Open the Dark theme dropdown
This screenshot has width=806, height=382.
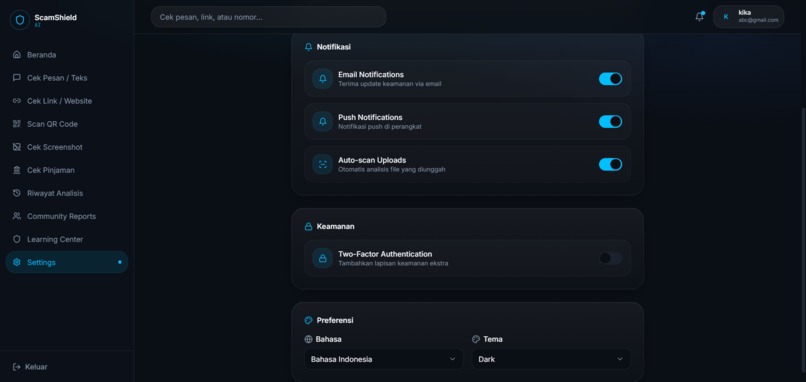pos(551,359)
